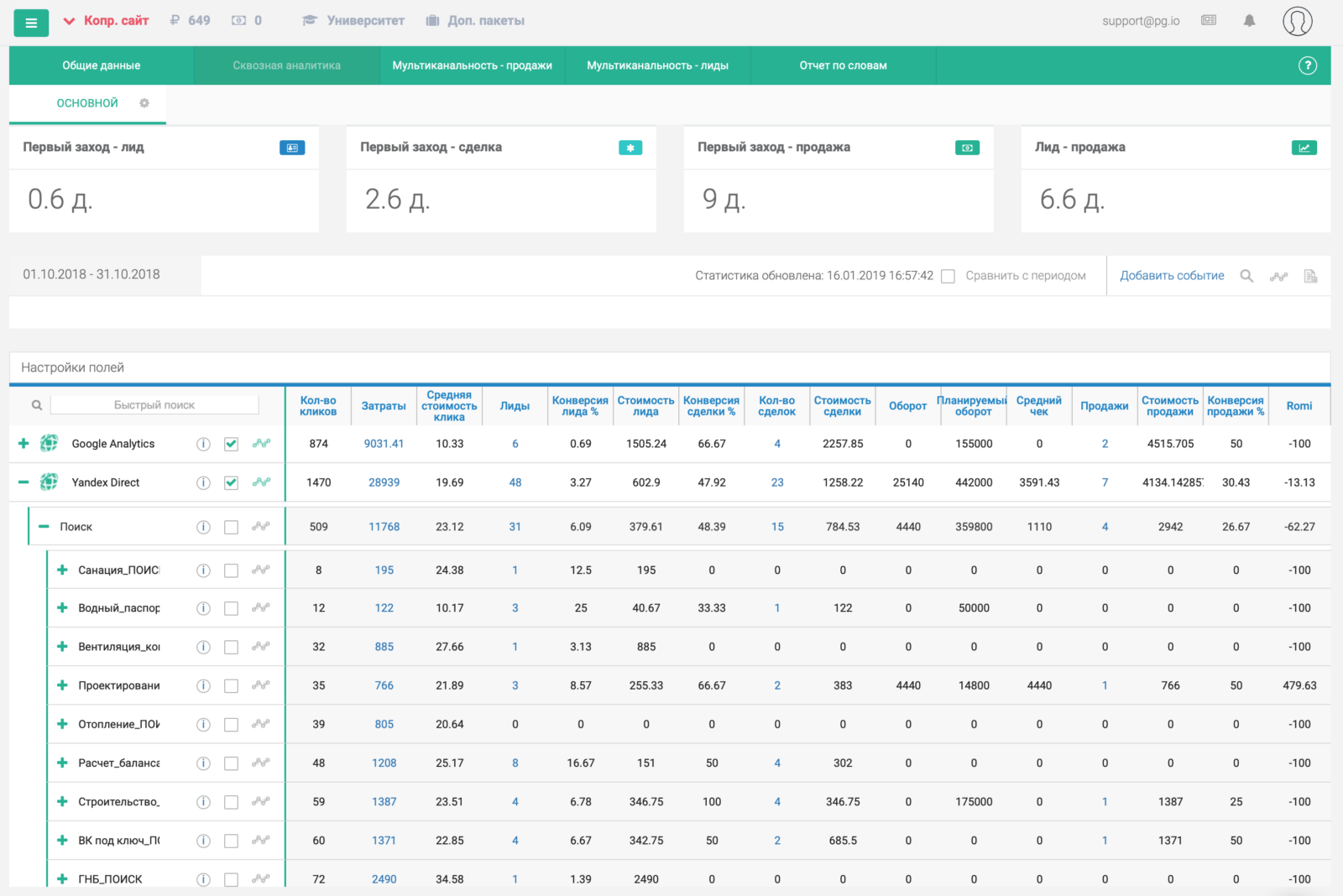Click the help question mark icon
1343x896 pixels.
1307,65
